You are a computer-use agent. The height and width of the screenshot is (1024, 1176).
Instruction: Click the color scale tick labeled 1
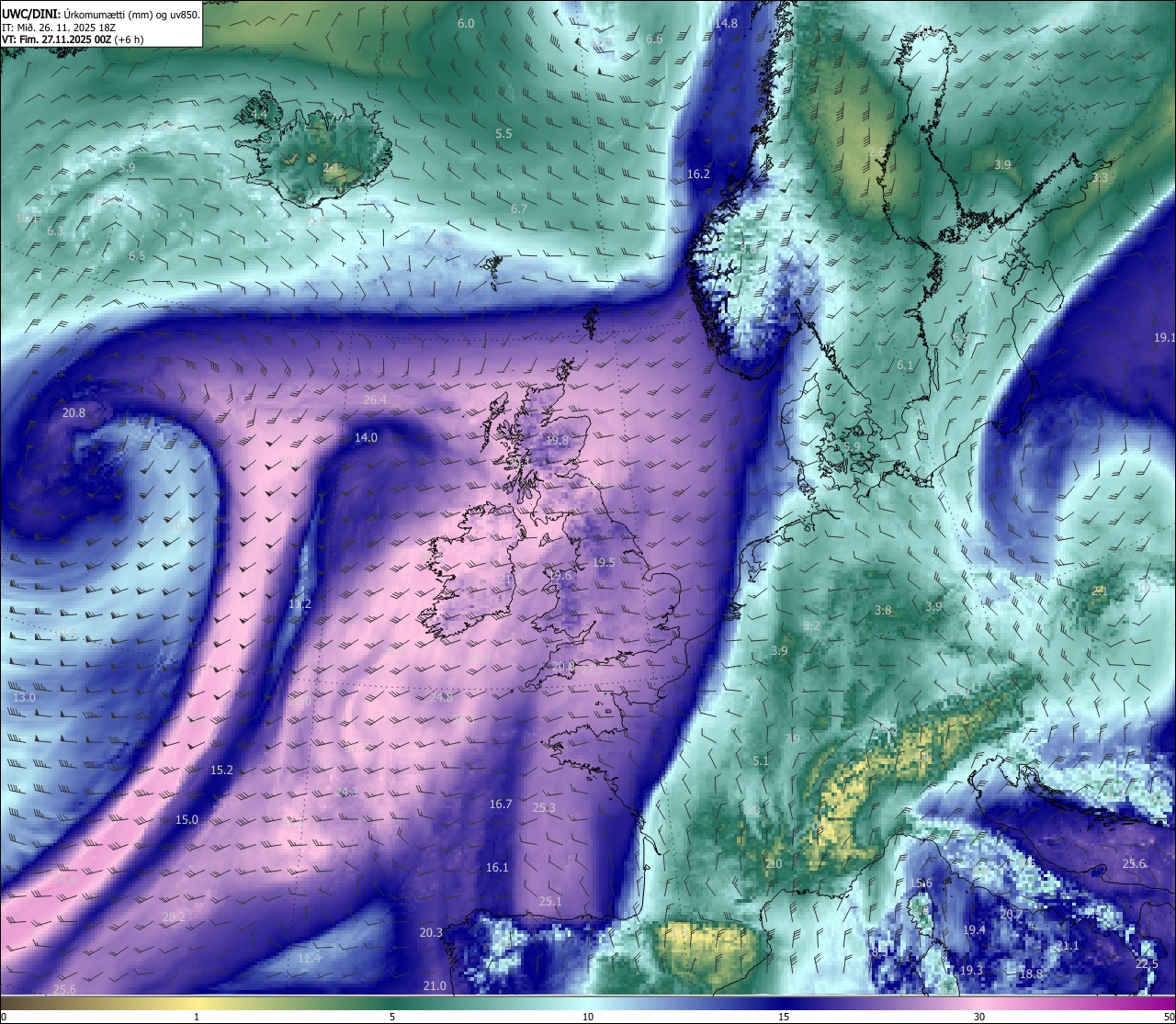[197, 1017]
